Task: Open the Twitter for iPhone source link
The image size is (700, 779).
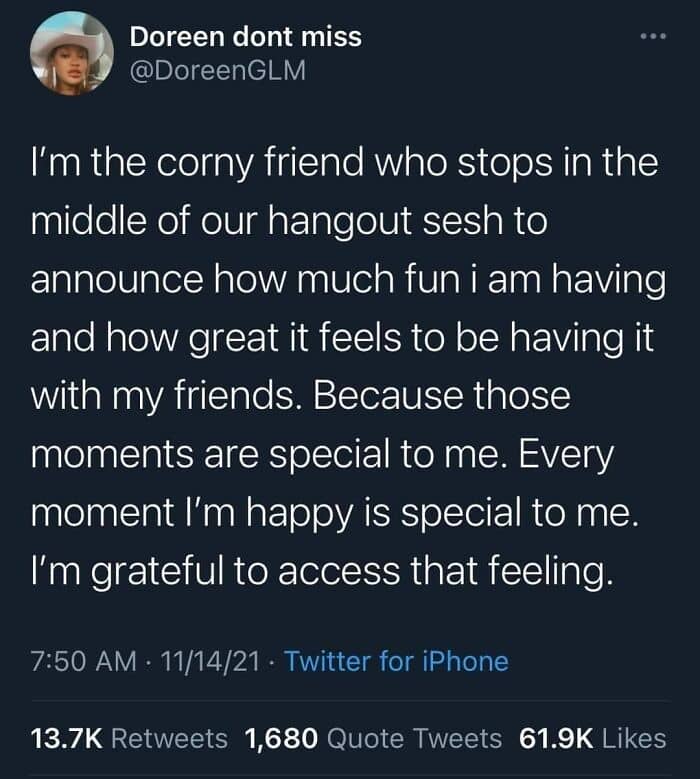Action: pos(396,661)
